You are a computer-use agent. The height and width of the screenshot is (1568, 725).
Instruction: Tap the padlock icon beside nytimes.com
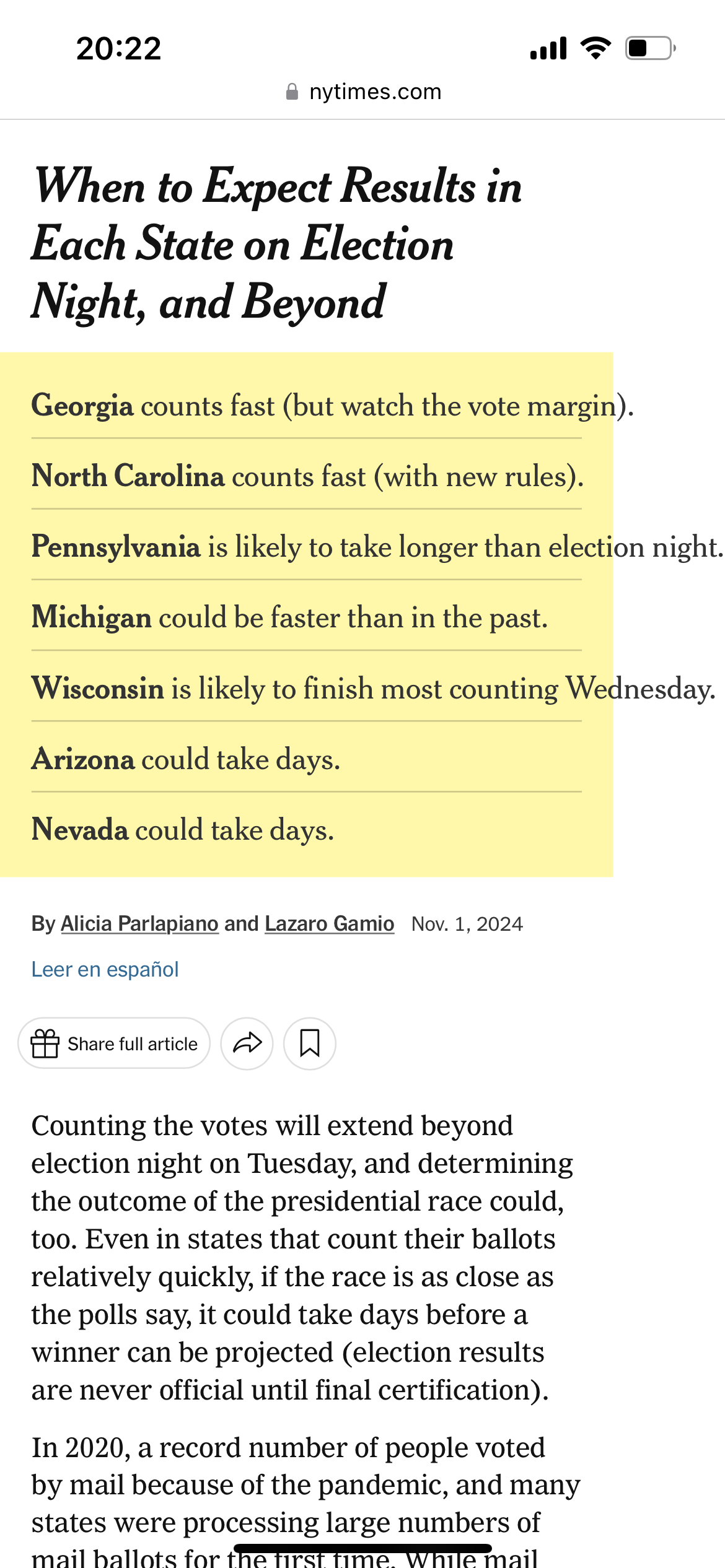point(292,92)
